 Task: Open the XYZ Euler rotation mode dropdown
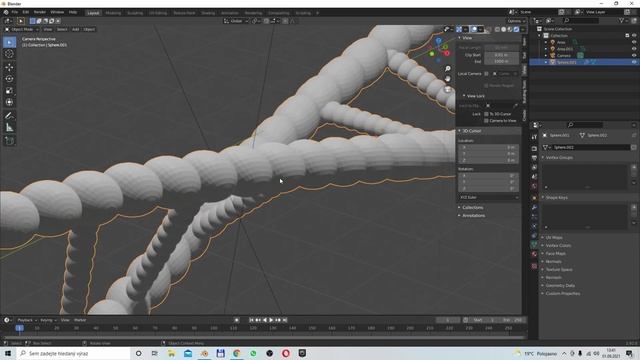489,198
